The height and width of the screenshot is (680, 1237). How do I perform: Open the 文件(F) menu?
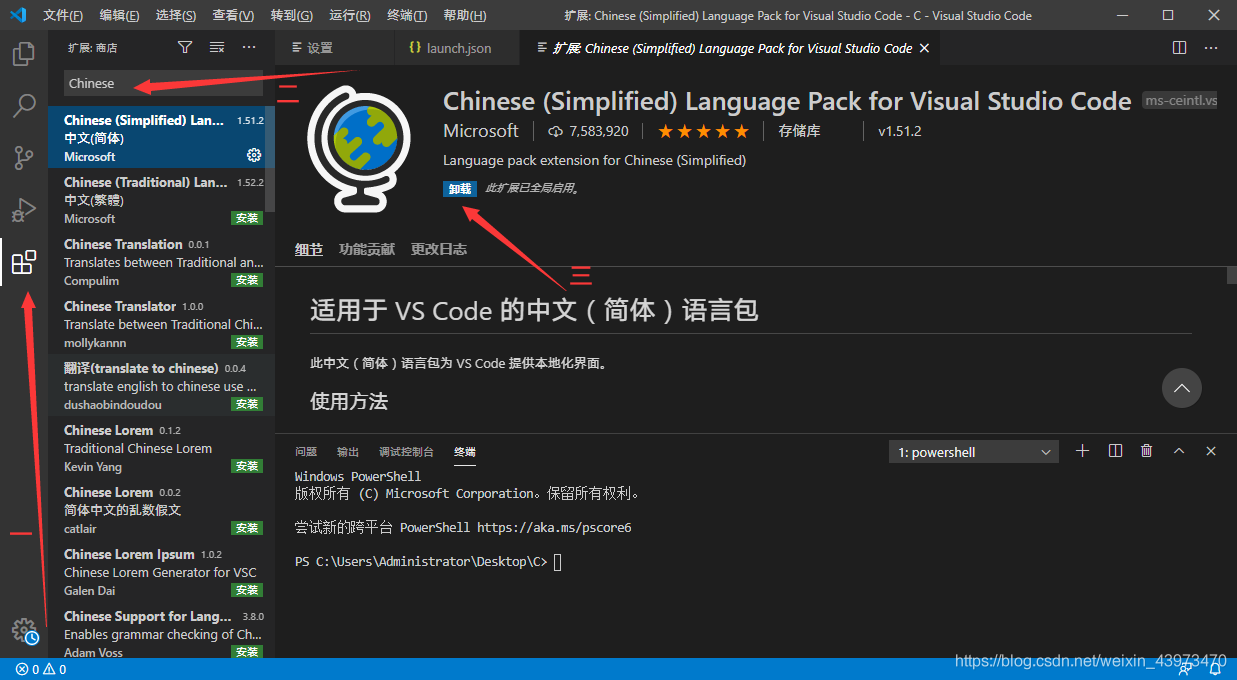pyautogui.click(x=64, y=16)
